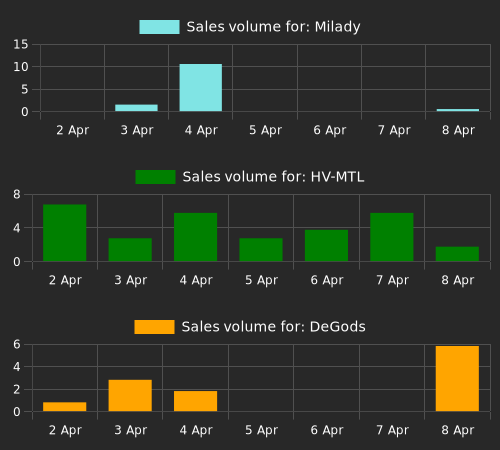The image size is (500, 450).
Task: Select the HV-MTL bar for 7 Apr
Action: (392, 237)
